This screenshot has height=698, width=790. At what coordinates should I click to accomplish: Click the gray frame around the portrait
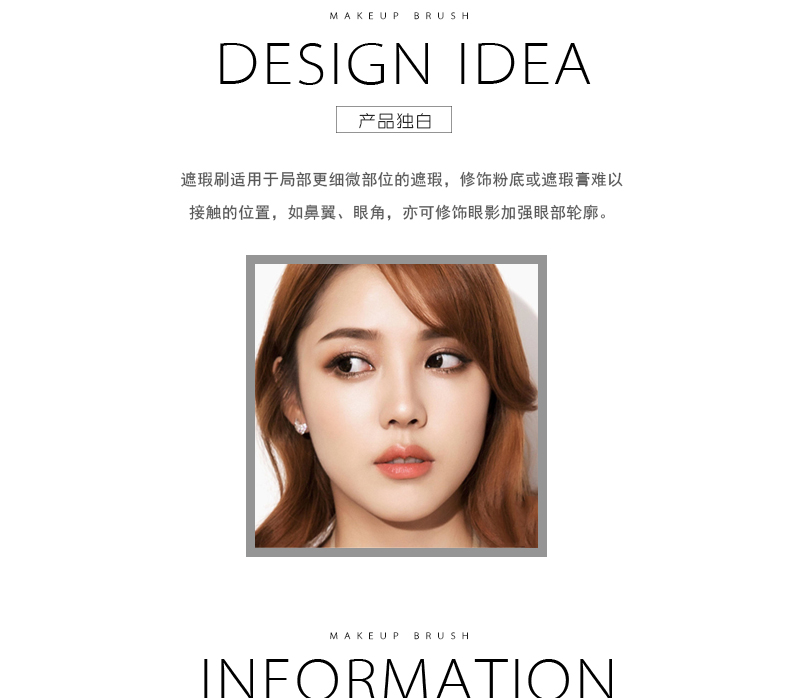tap(397, 259)
